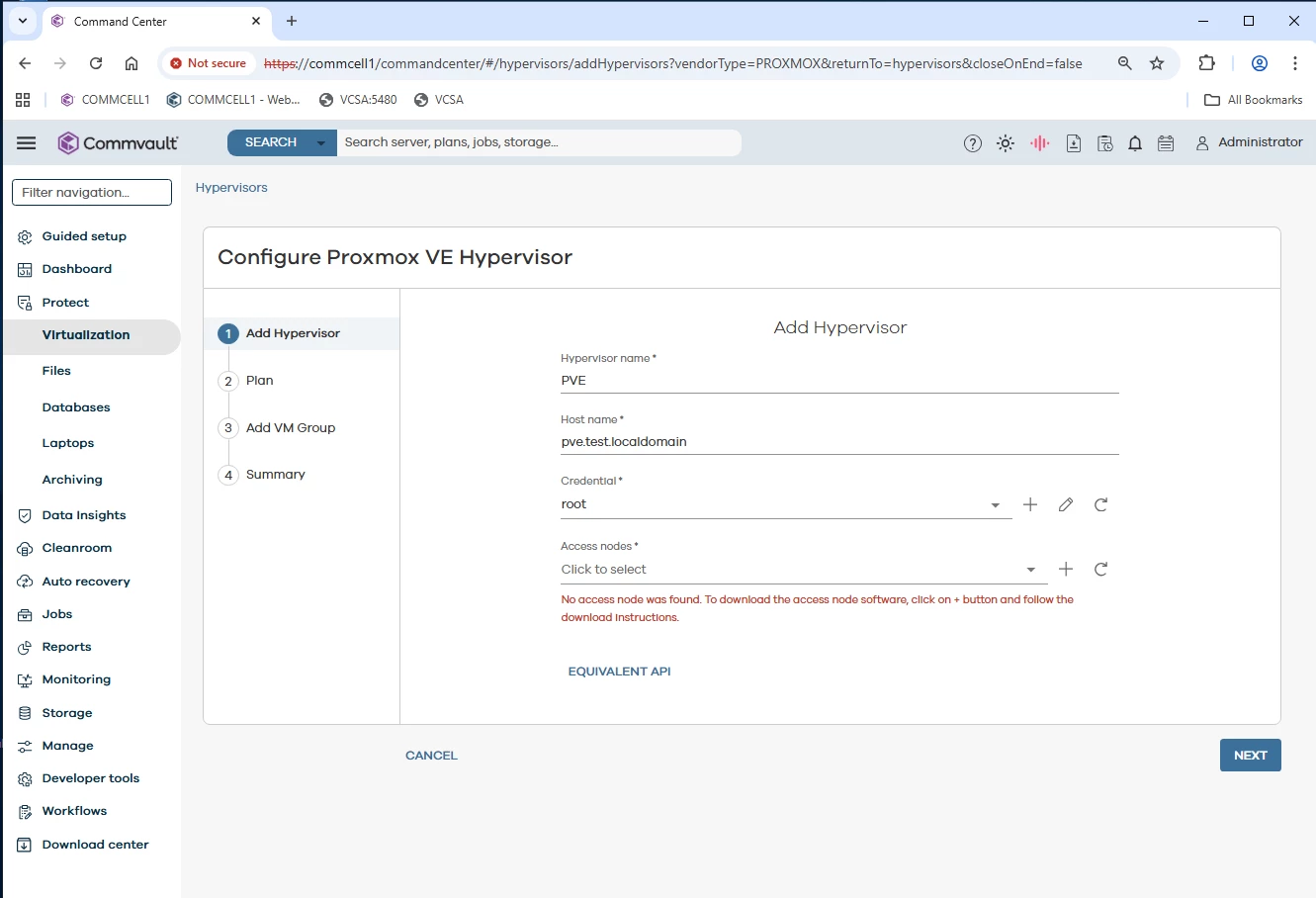Click the Filter navigation input
Screen dimensions: 1316x898
[92, 193]
